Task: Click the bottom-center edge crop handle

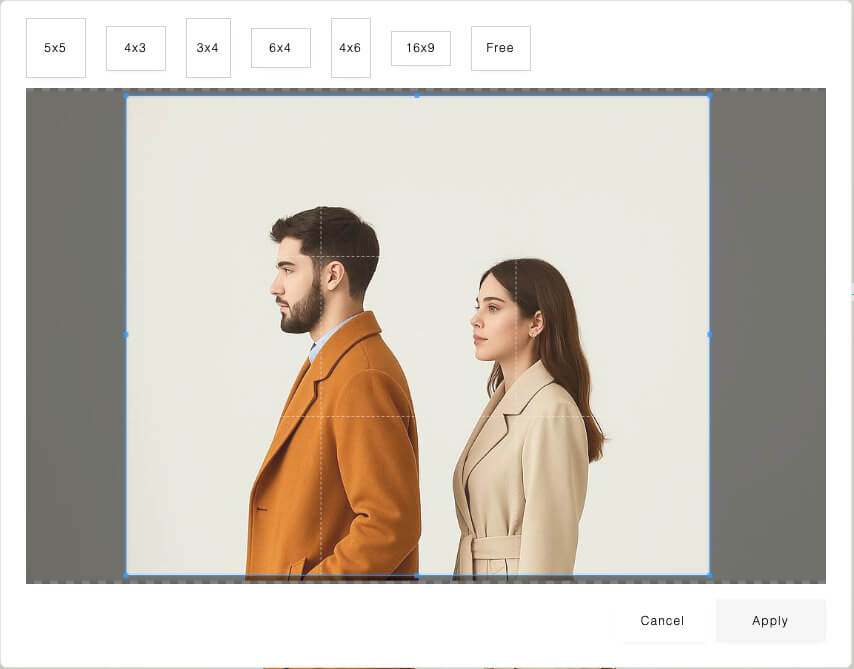Action: coord(417,575)
